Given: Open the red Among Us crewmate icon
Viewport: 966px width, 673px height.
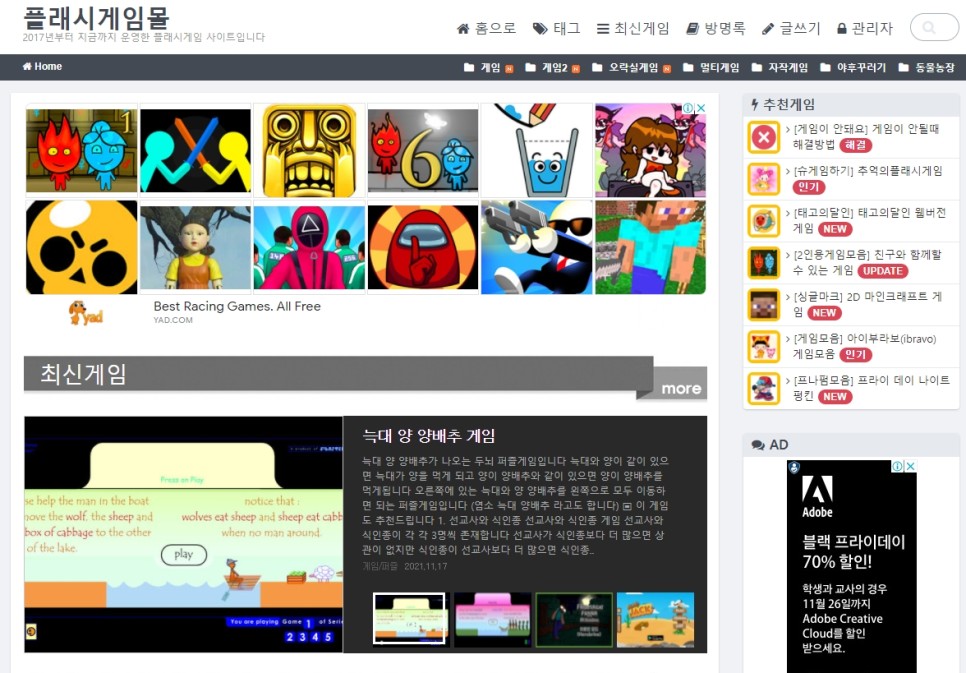Looking at the screenshot, I should coord(423,247).
